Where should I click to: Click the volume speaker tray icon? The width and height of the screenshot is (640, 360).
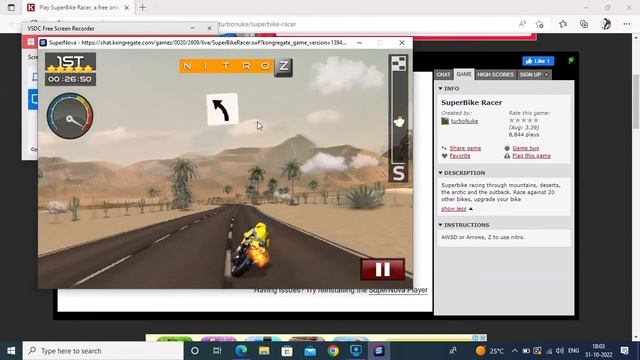tap(560, 351)
